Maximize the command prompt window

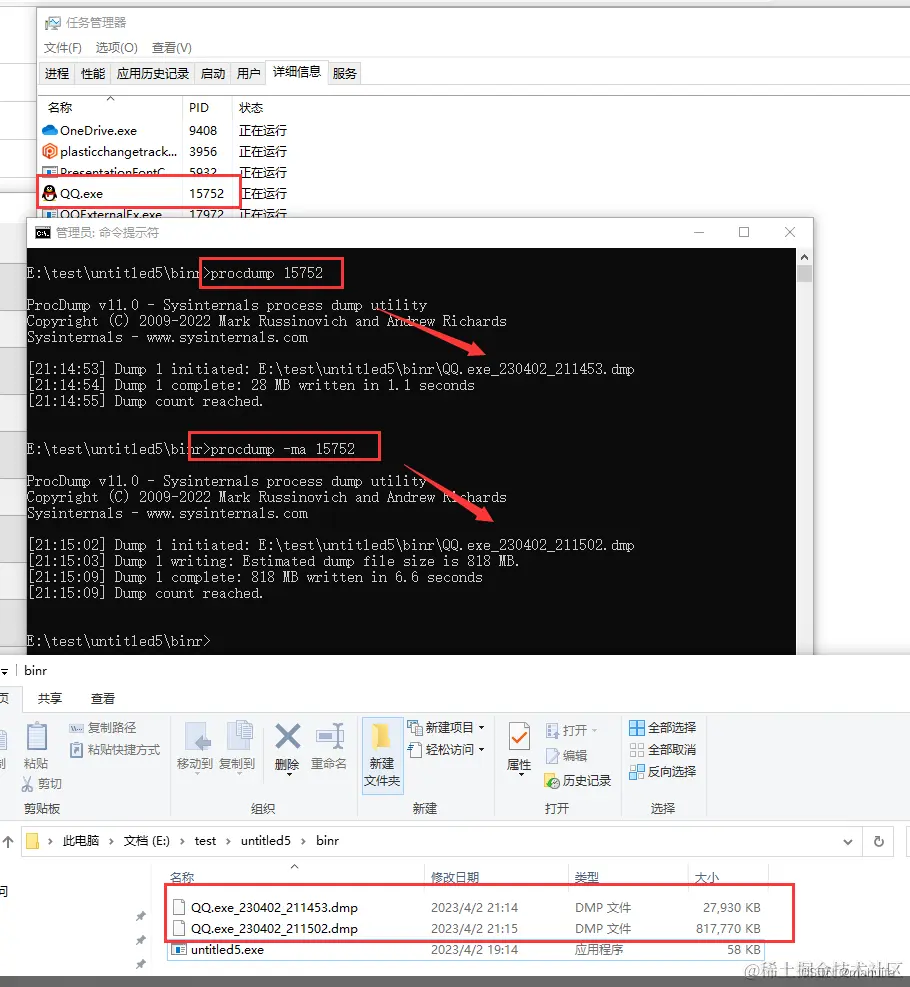[x=744, y=232]
